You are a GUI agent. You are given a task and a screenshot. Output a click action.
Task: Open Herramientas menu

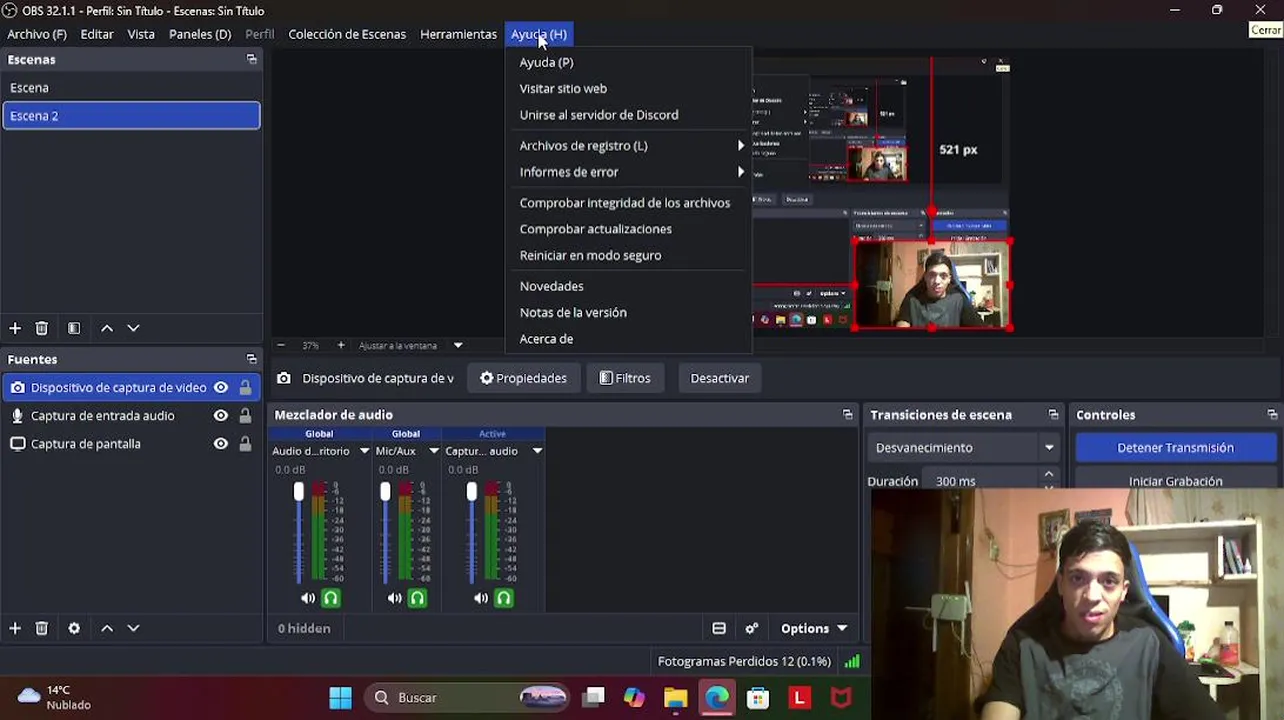[458, 34]
